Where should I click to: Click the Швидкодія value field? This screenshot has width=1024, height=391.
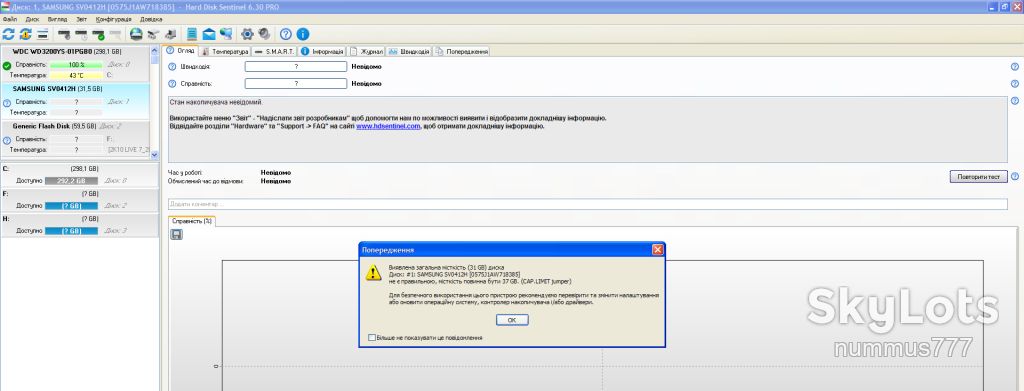tap(296, 67)
